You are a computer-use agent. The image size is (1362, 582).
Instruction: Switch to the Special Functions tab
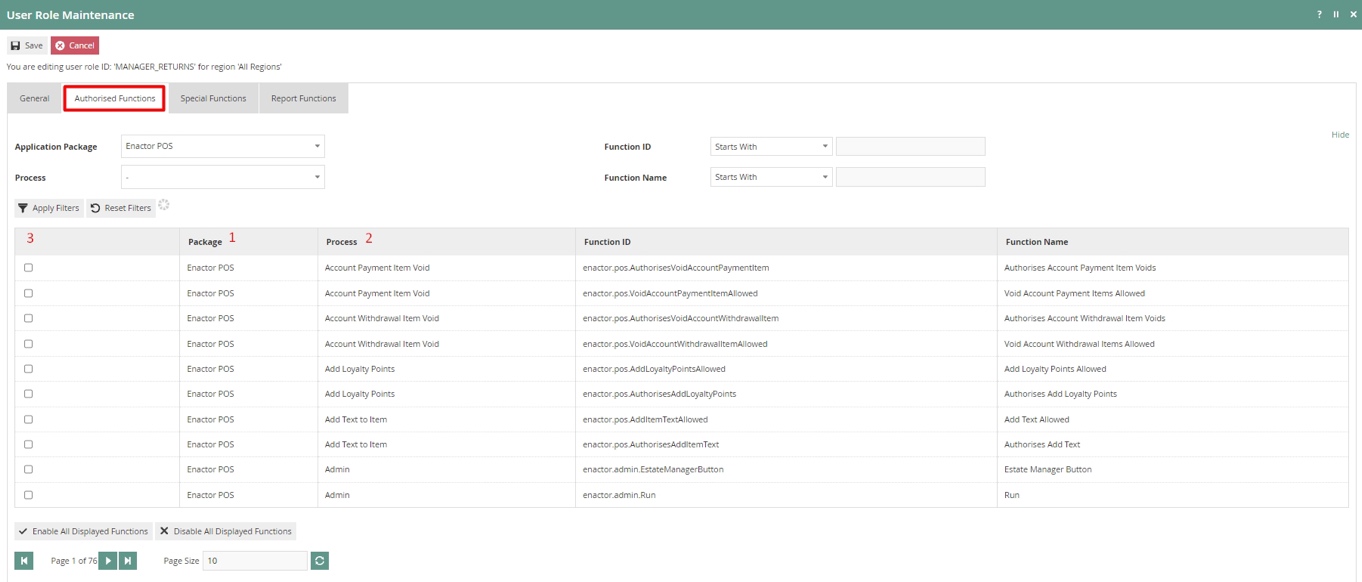pos(213,98)
